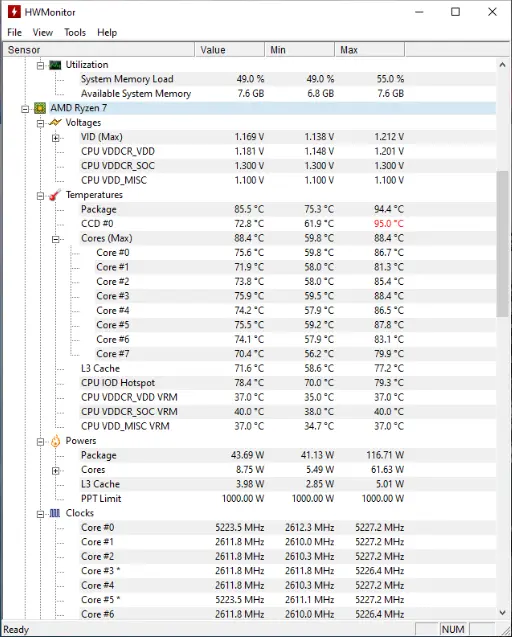Click the Clocks waveform icon
The height and width of the screenshot is (637, 512).
point(55,513)
